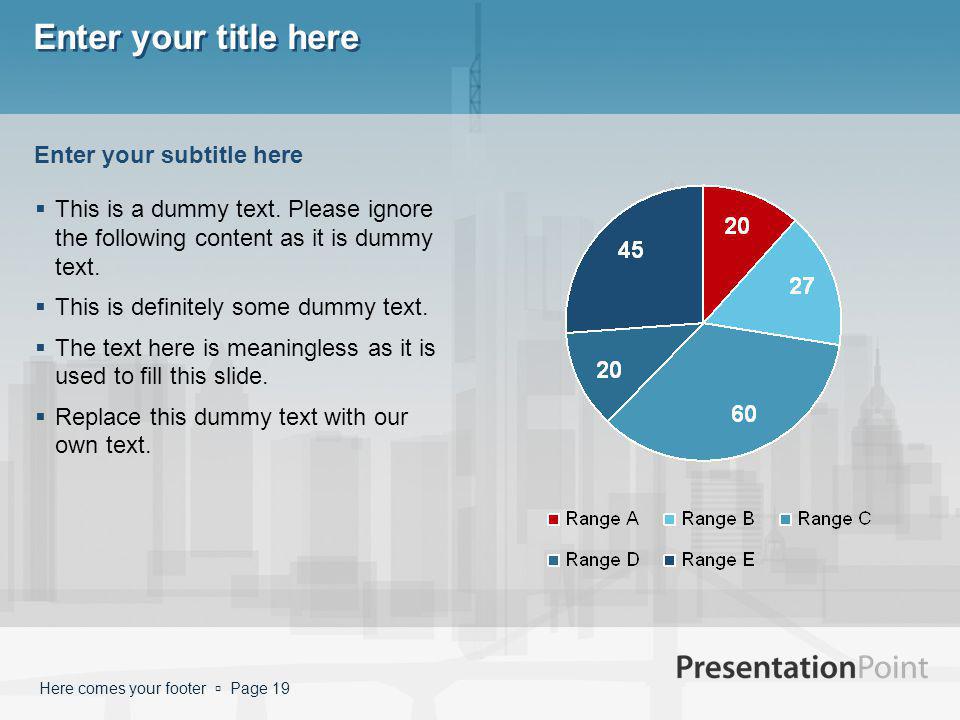
Task: Click the dark navy Range E legend swatch
Action: (669, 560)
